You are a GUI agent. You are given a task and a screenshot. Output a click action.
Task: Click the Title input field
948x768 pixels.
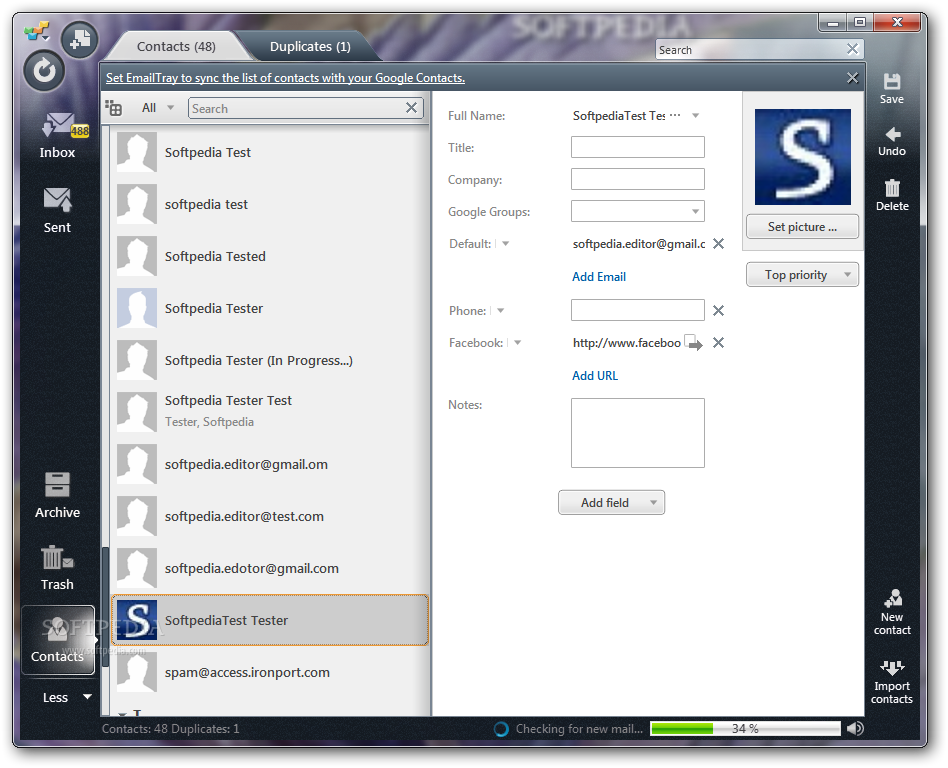[x=638, y=147]
